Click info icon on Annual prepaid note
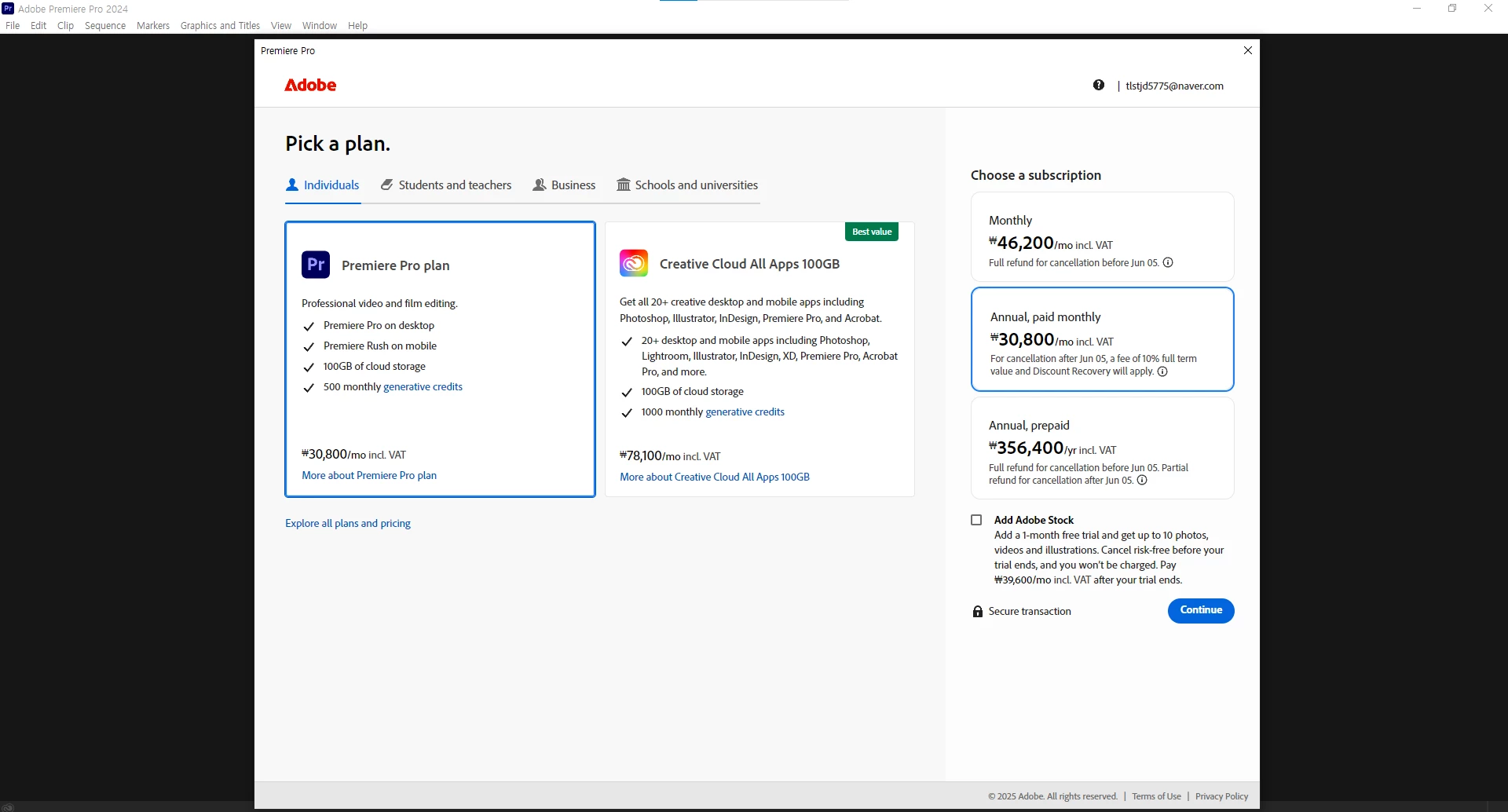 tap(1142, 480)
